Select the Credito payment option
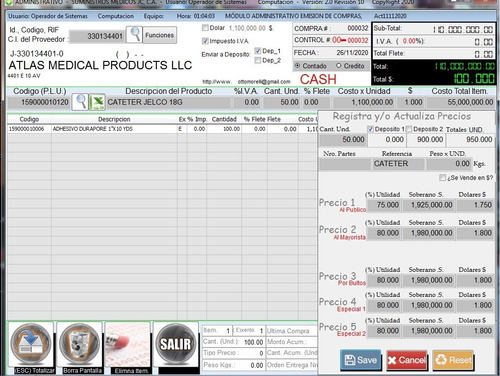Viewport: 500px width, 376px height. [339, 66]
